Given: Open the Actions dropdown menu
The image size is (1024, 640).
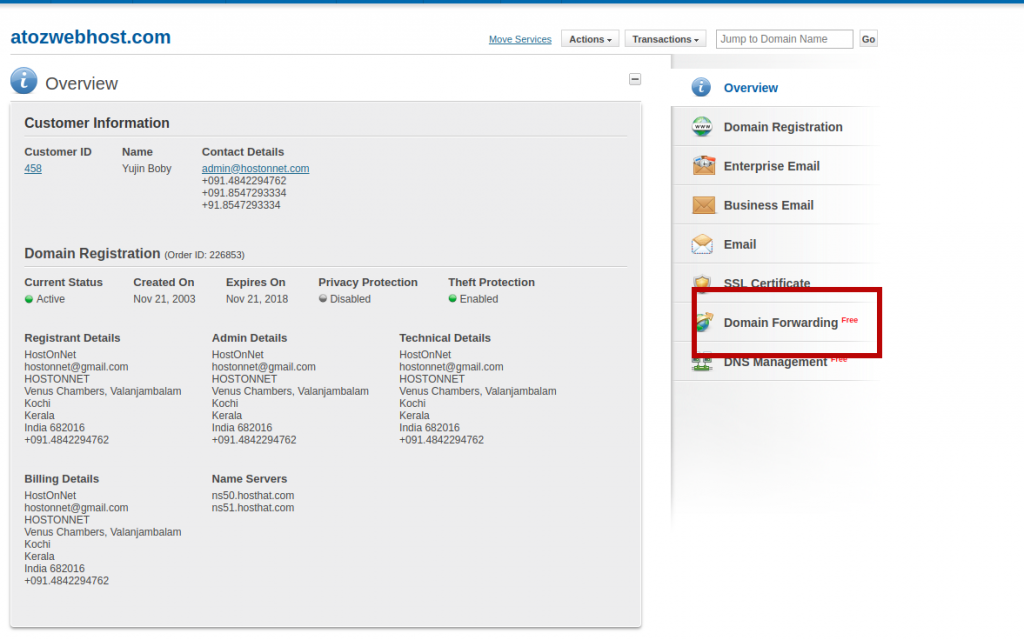Looking at the screenshot, I should 589,38.
